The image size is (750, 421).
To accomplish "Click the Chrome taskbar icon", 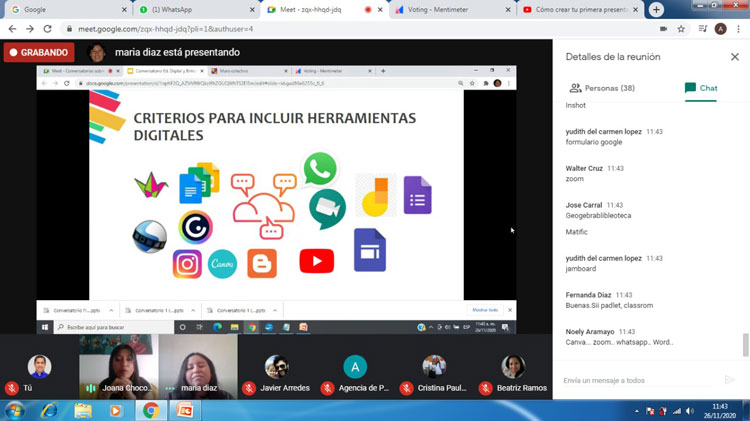I will click(151, 411).
